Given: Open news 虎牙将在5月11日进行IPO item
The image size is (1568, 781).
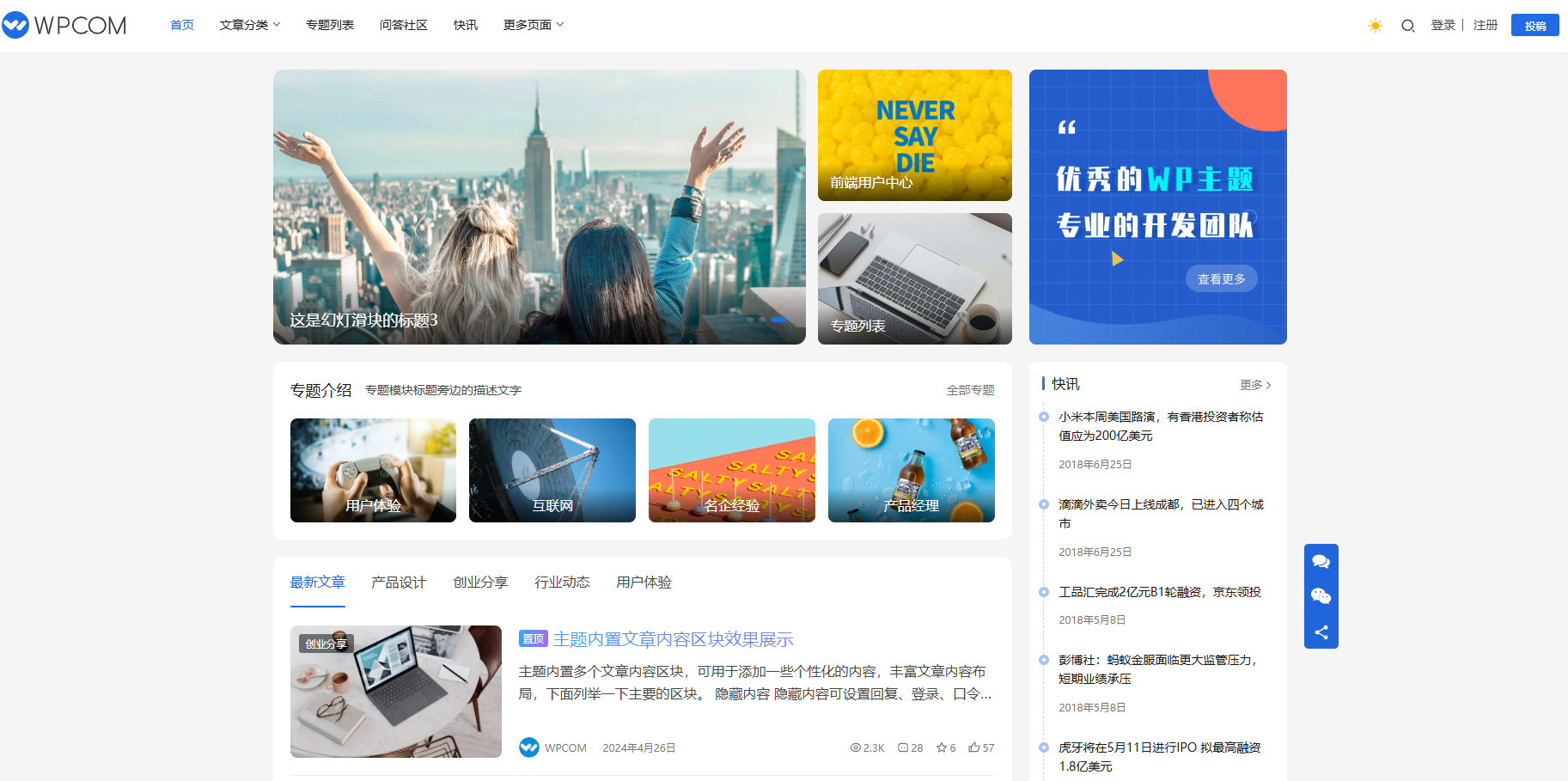Looking at the screenshot, I should 1160,757.
